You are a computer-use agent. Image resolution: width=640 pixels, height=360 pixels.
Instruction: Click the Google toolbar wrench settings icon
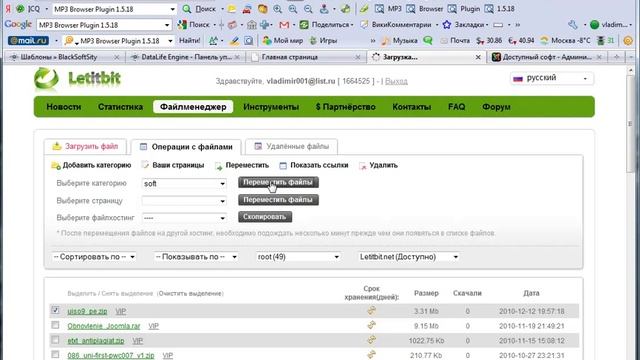tap(573, 25)
